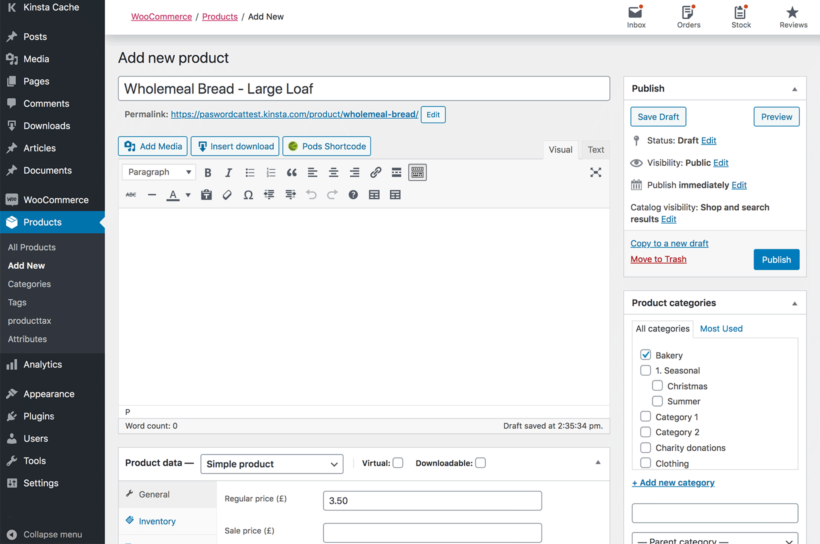Image resolution: width=820 pixels, height=544 pixels.
Task: Select the Most Used categories tab
Action: 721,328
